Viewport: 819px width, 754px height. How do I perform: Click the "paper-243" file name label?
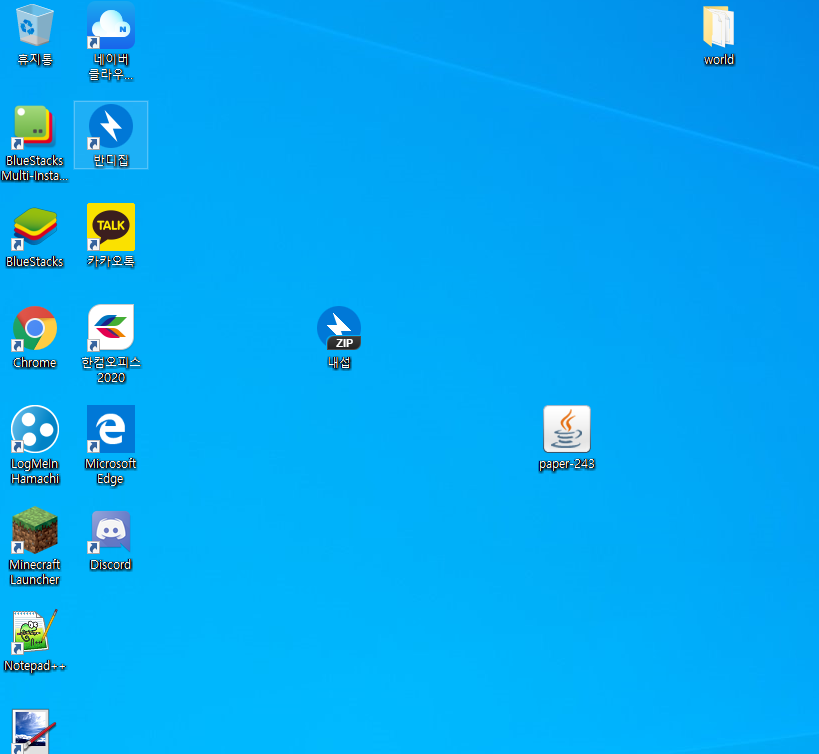coord(567,464)
